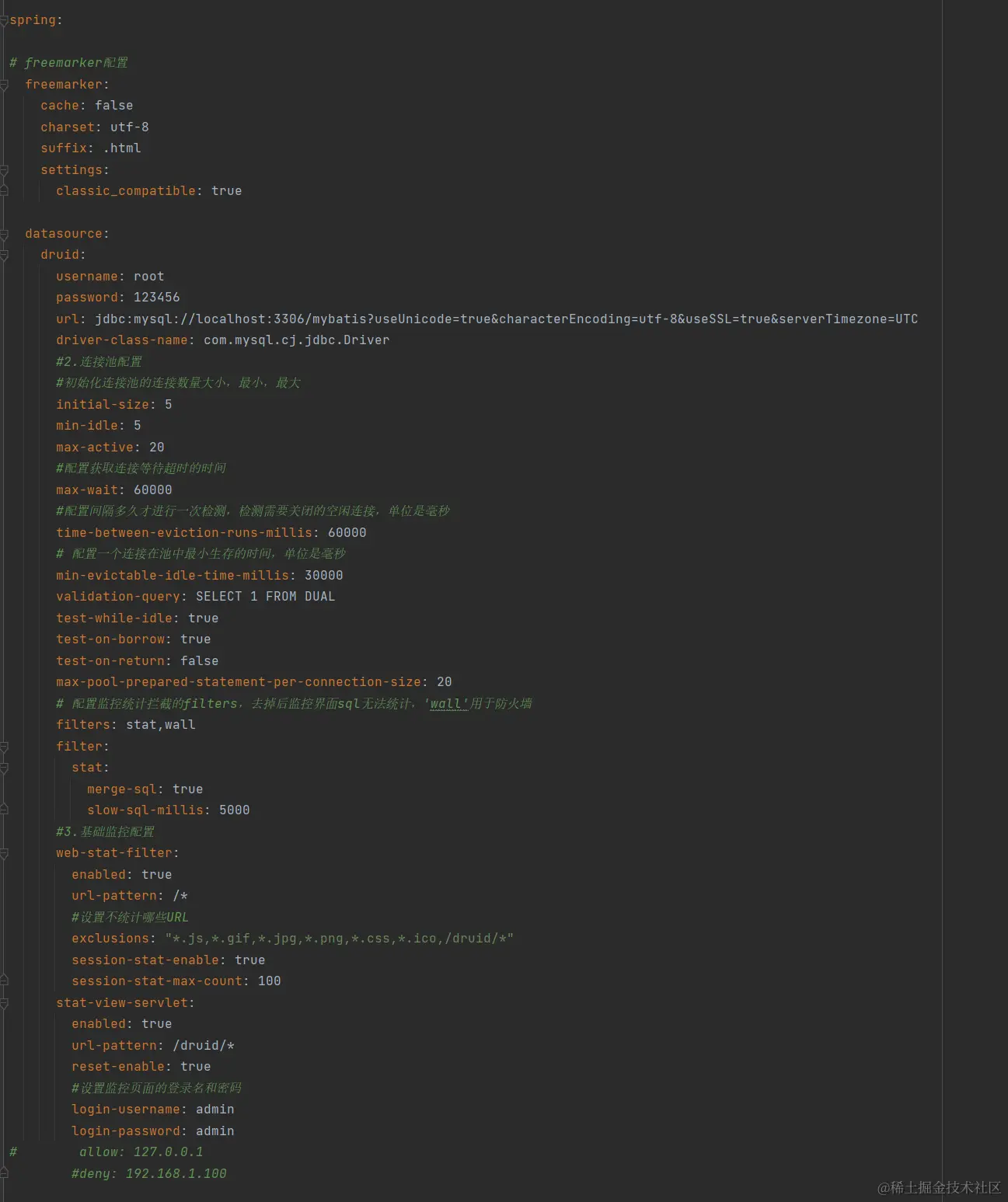Click 'SELECT 1 FROM DUAL' value

[265, 597]
